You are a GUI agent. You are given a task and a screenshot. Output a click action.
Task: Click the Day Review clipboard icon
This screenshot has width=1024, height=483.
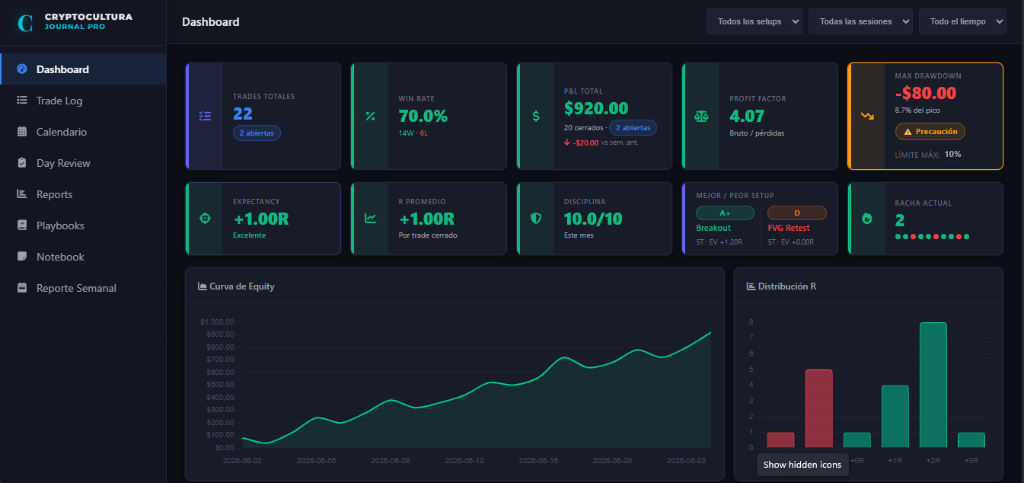[x=22, y=163]
